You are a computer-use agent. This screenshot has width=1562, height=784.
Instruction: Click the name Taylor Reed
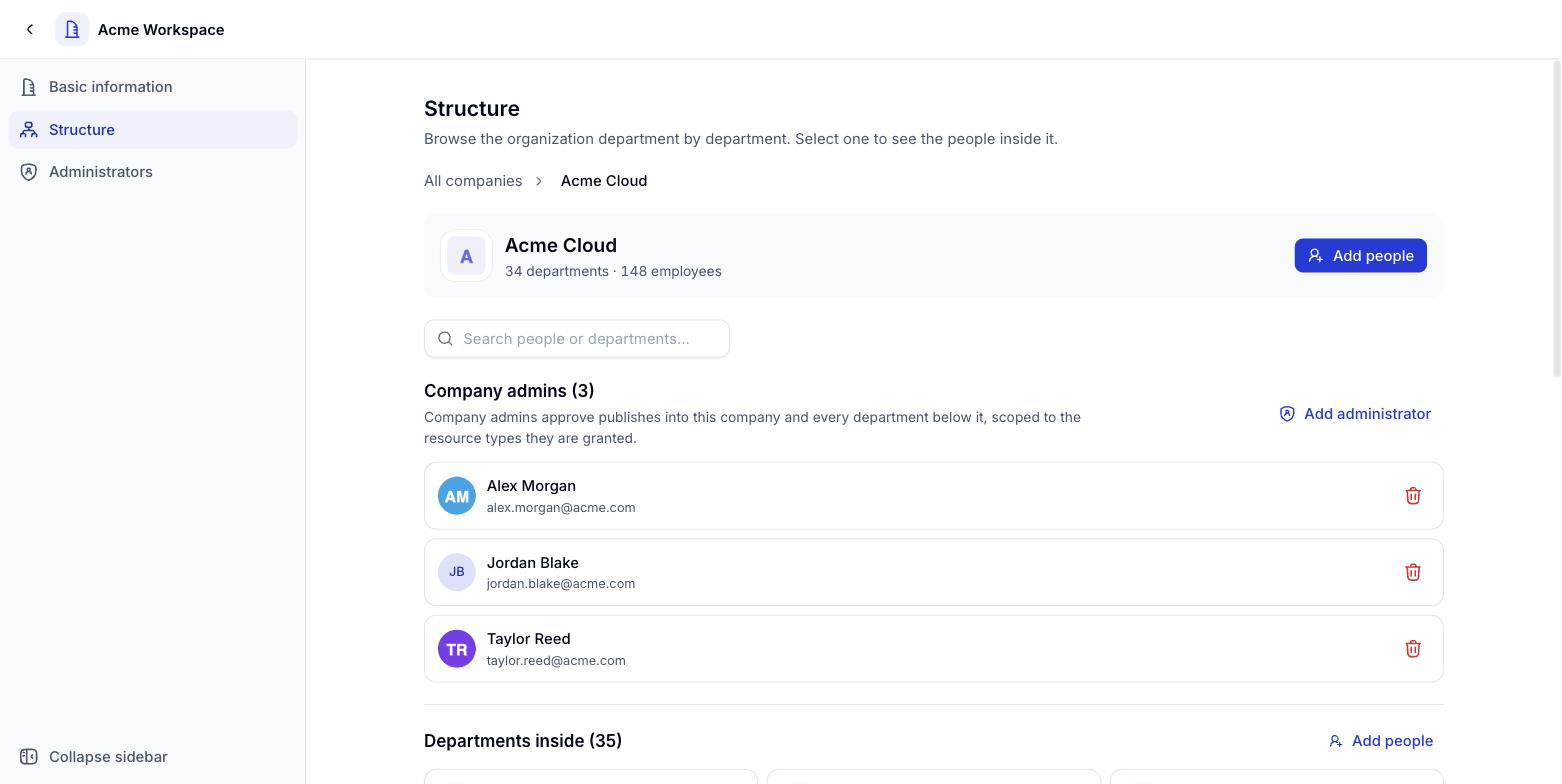click(x=528, y=639)
